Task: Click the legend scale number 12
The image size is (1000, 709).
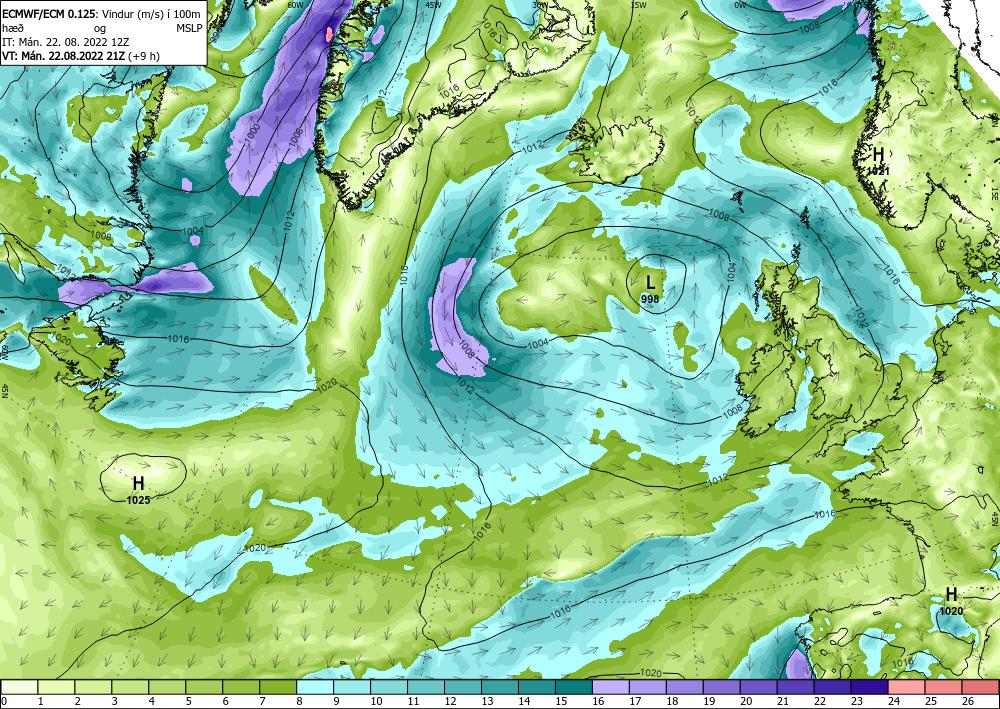Action: (450, 701)
